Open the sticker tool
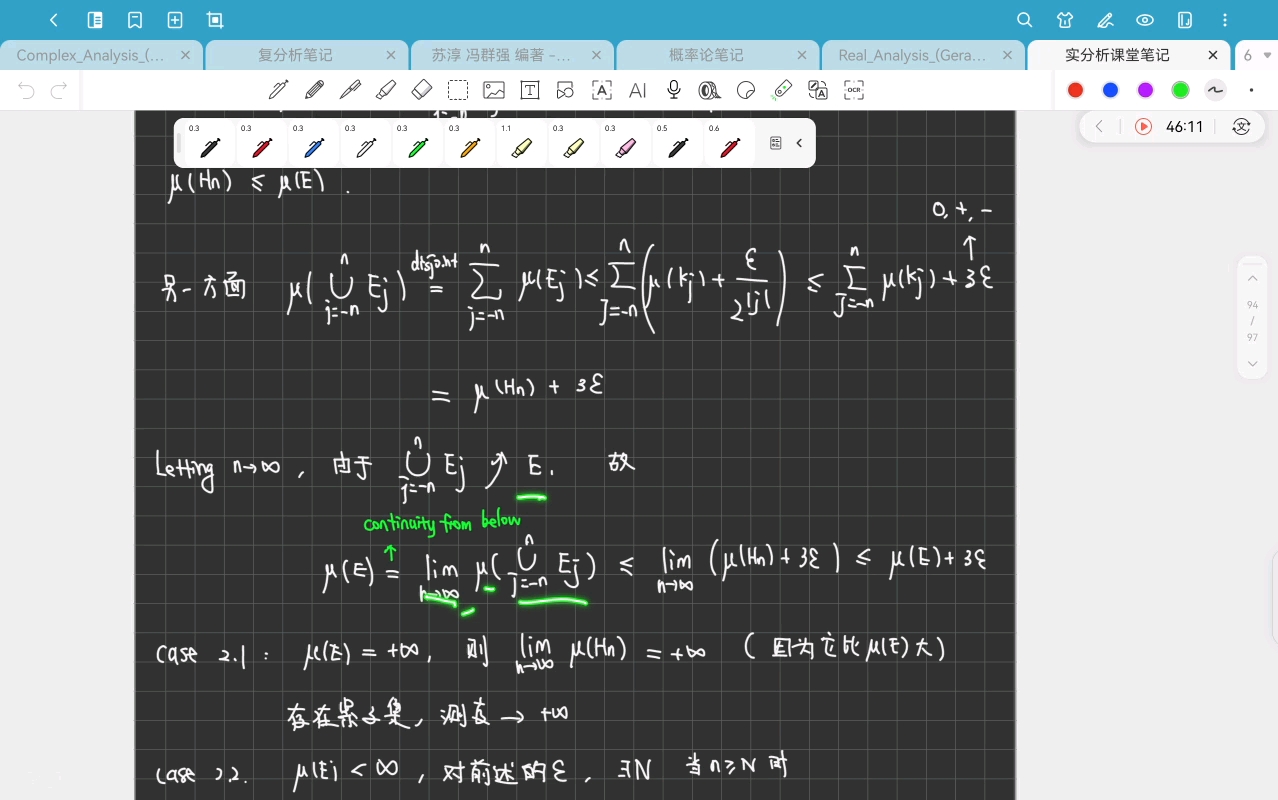 click(746, 90)
